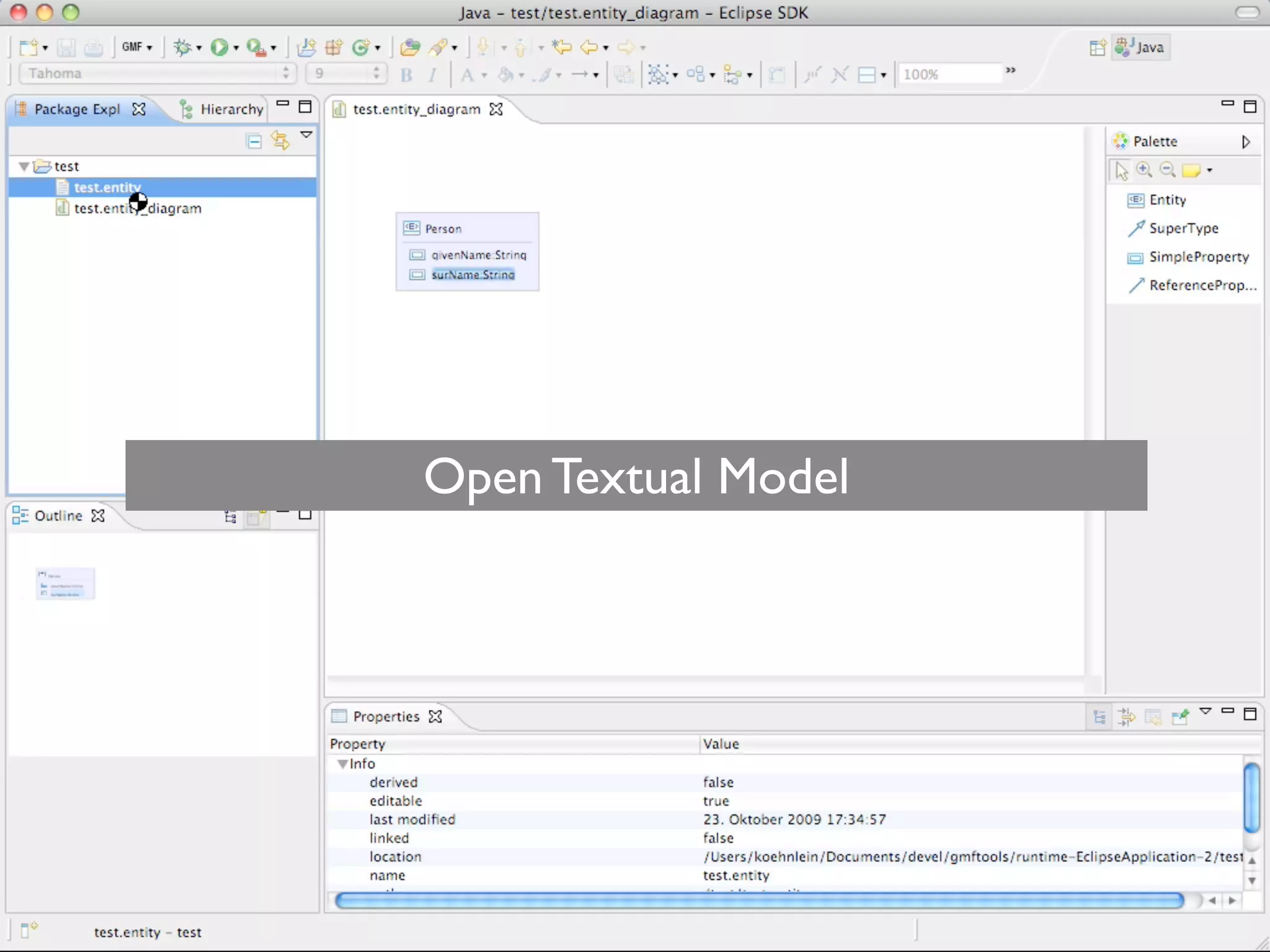Viewport: 1270px width, 952px height.
Task: Click the green Run button icon
Action: (x=219, y=47)
